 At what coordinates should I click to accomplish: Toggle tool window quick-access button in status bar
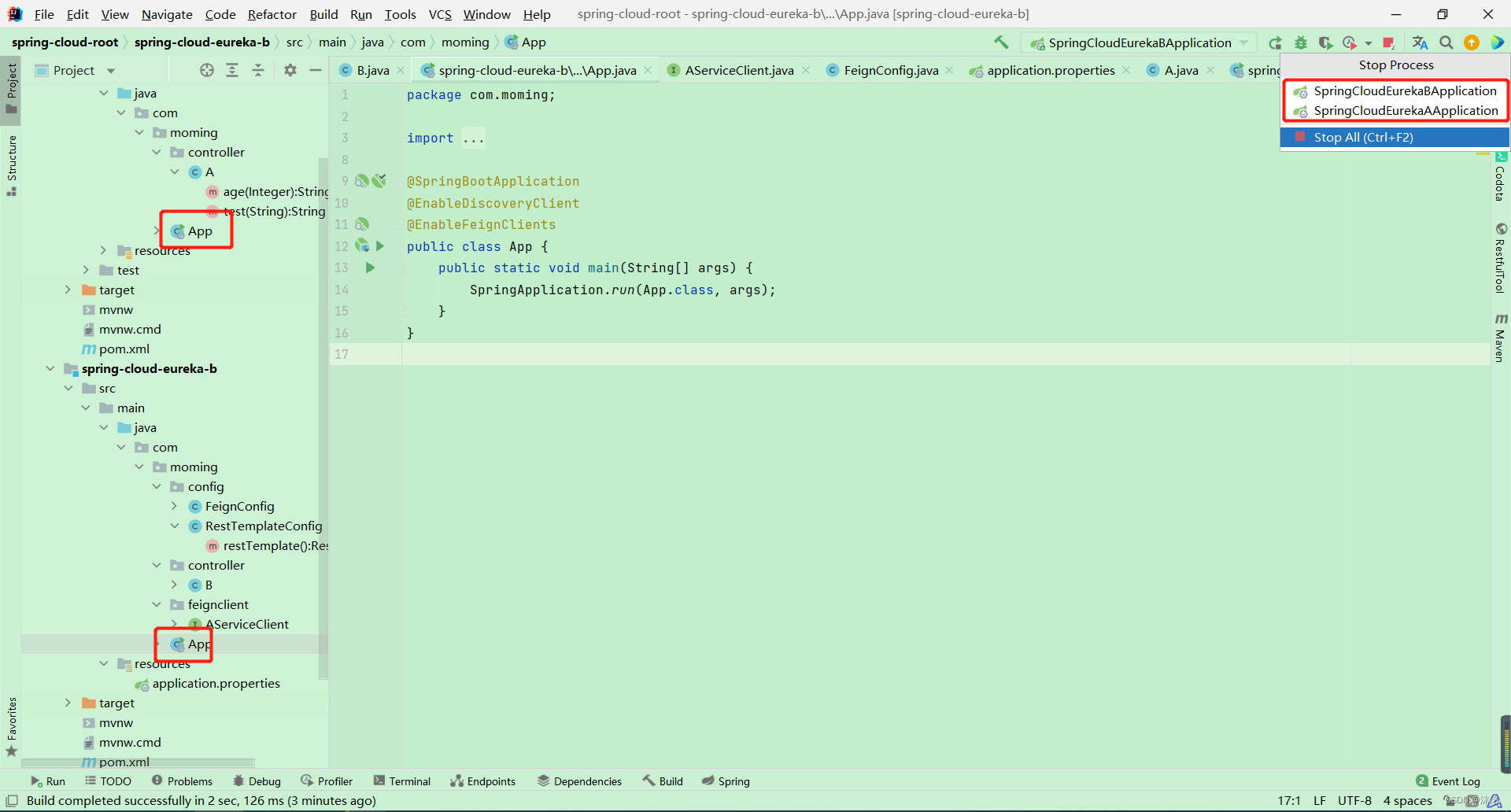pyautogui.click(x=12, y=801)
